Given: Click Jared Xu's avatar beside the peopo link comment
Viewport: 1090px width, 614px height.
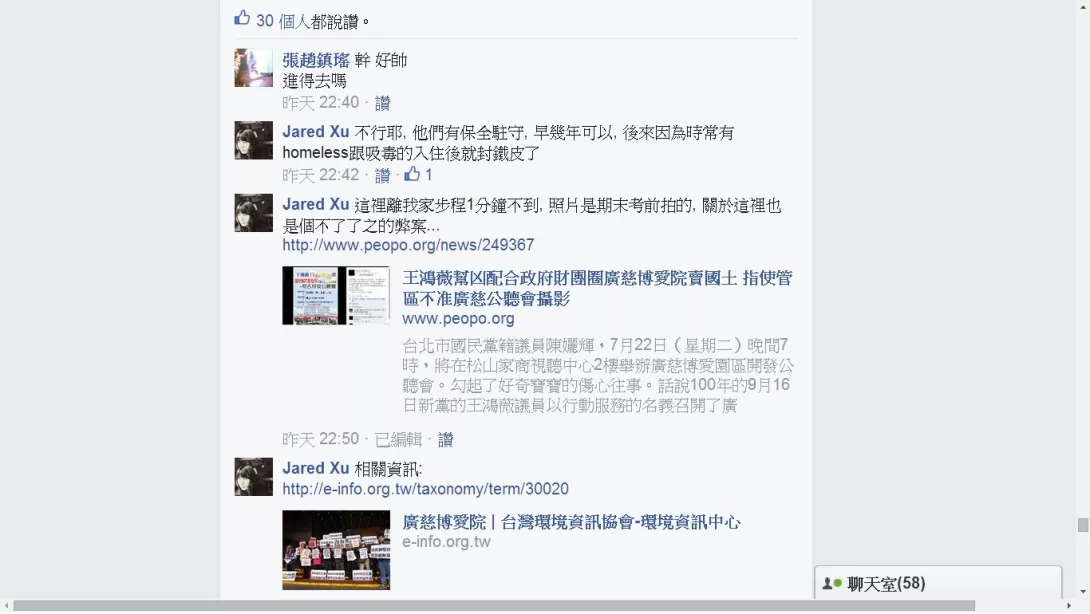Looking at the screenshot, I should point(254,213).
